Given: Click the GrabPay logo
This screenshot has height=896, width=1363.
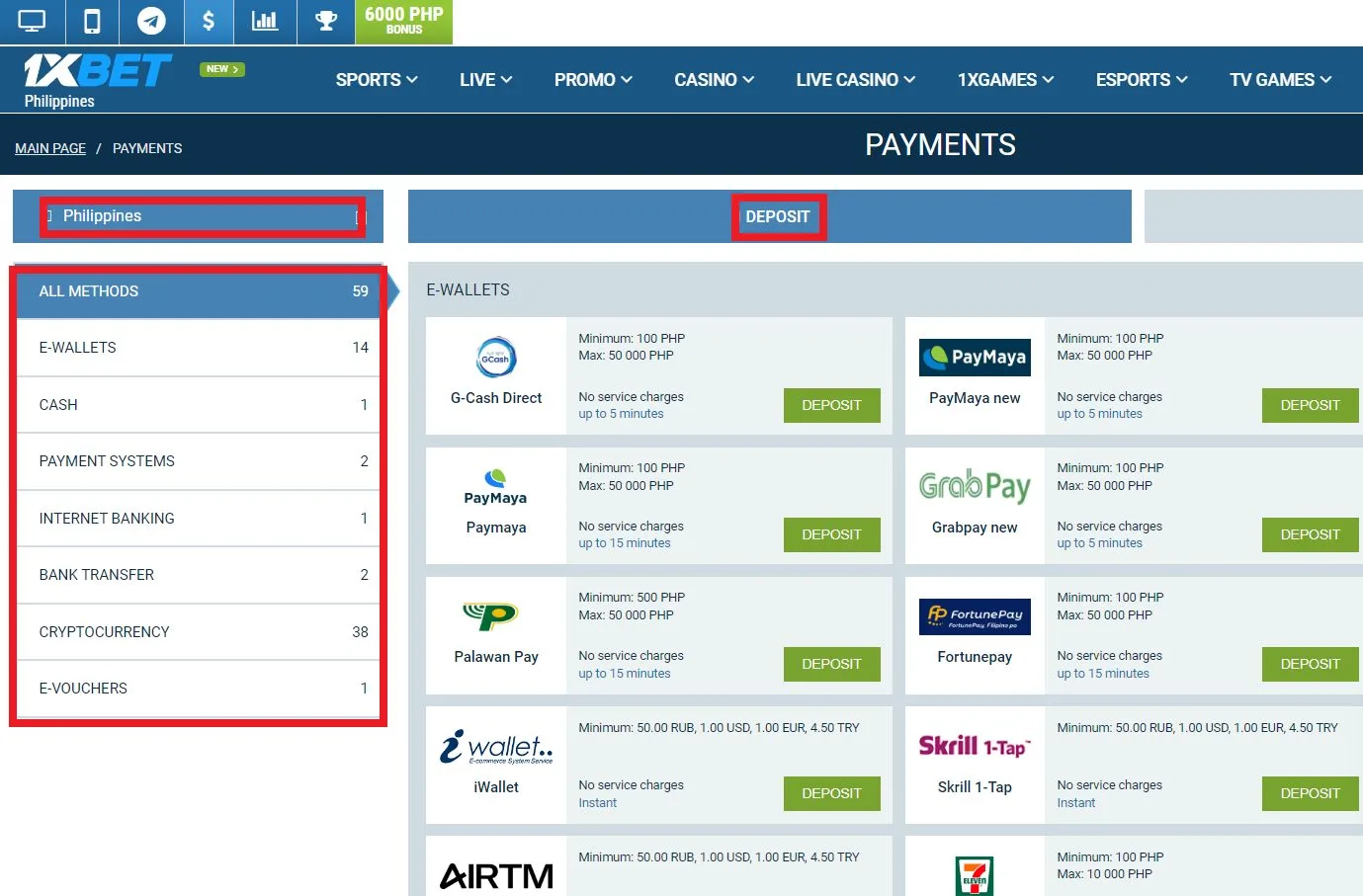Looking at the screenshot, I should tap(975, 485).
